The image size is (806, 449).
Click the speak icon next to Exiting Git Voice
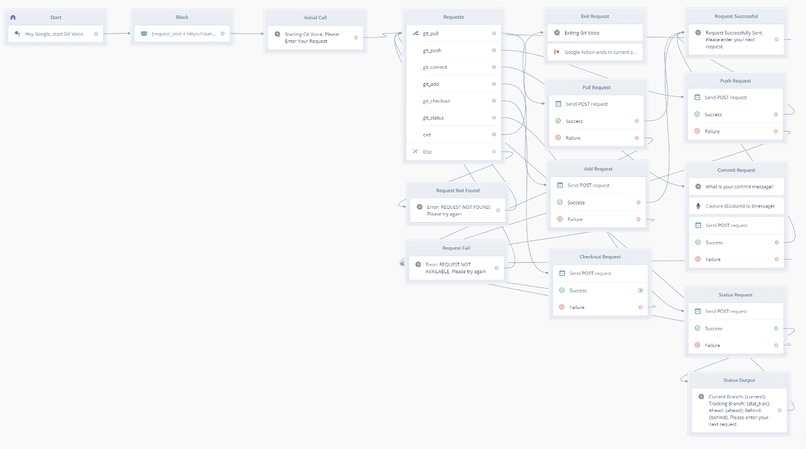point(557,32)
